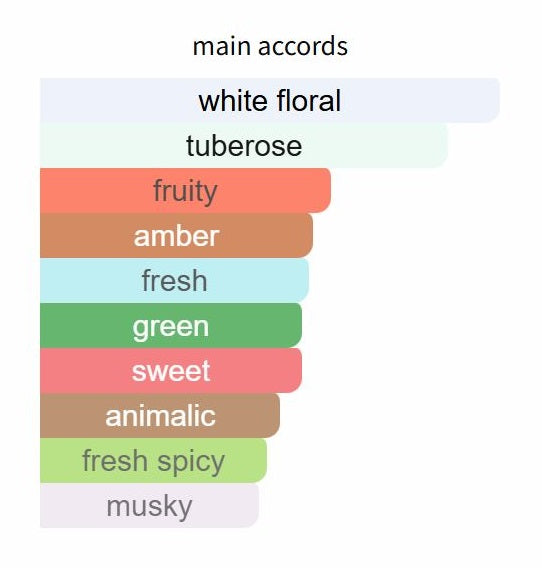
Task: Click the fruity accord bar
Action: (185, 190)
